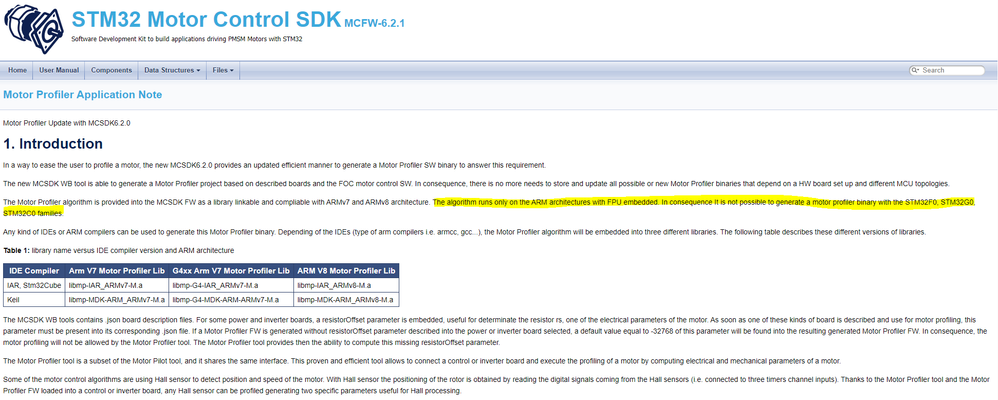Click the highlighted FPU architecture sentence
Viewport: 998px width, 400px height.
tap(703, 203)
